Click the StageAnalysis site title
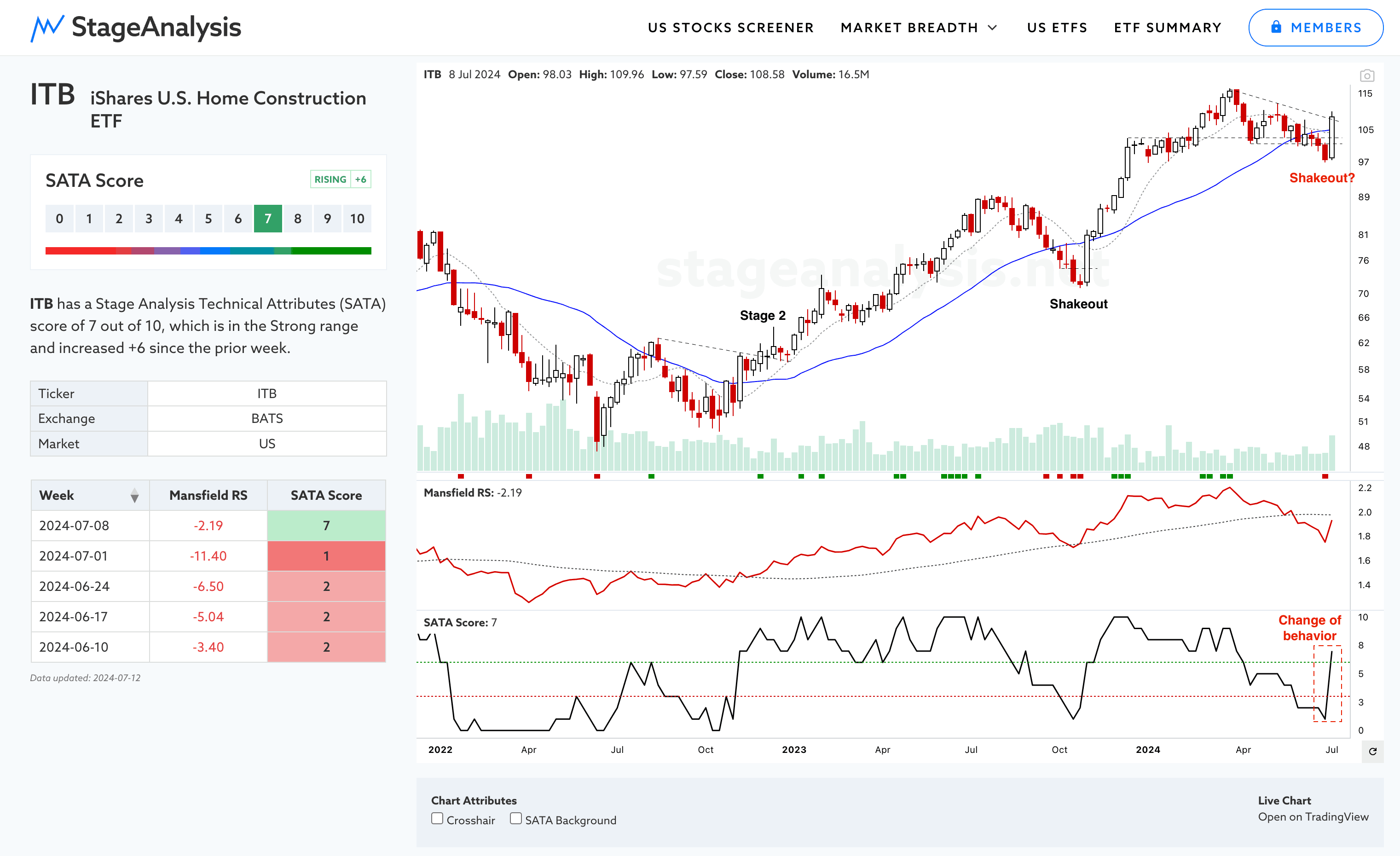The height and width of the screenshot is (856, 1400). click(156, 27)
